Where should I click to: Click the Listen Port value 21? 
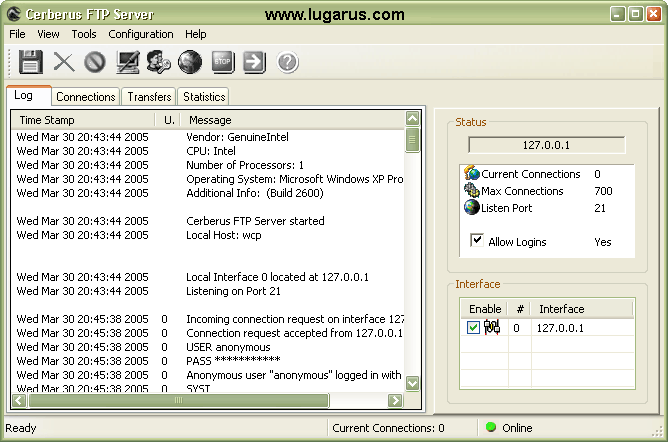pos(600,208)
